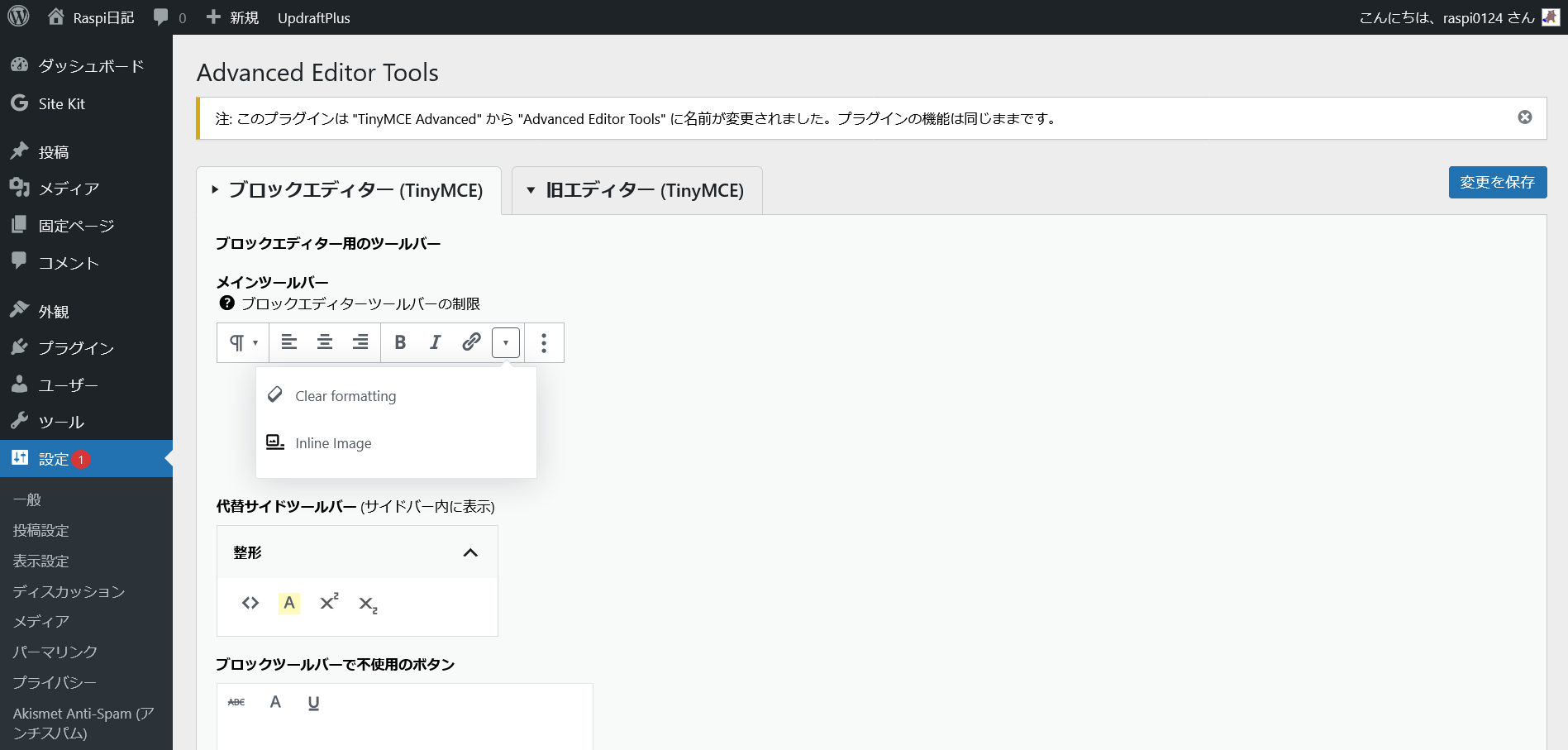Go to プライバシー settings

pos(55,682)
